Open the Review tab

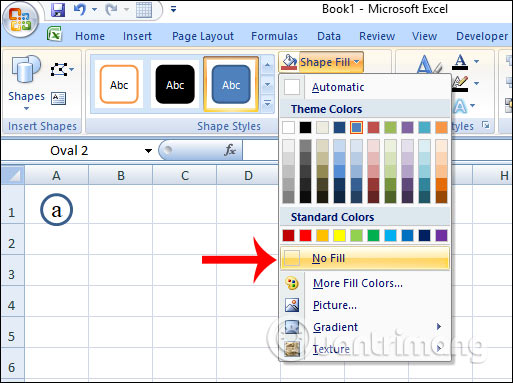[377, 36]
